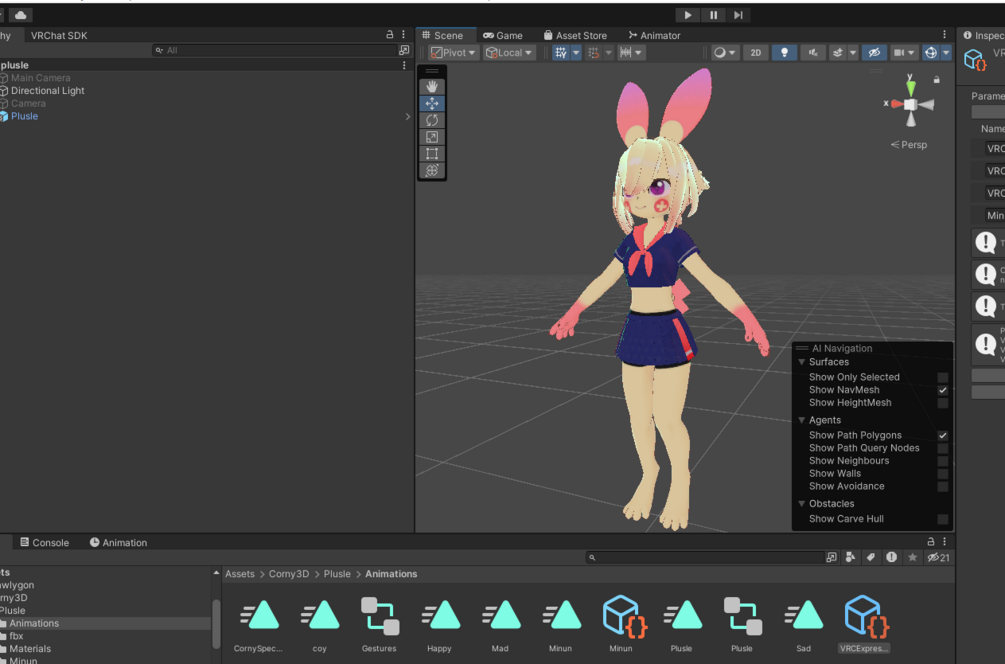Select Directional Light in hierarchy
This screenshot has height=664, width=1005.
pyautogui.click(x=47, y=90)
